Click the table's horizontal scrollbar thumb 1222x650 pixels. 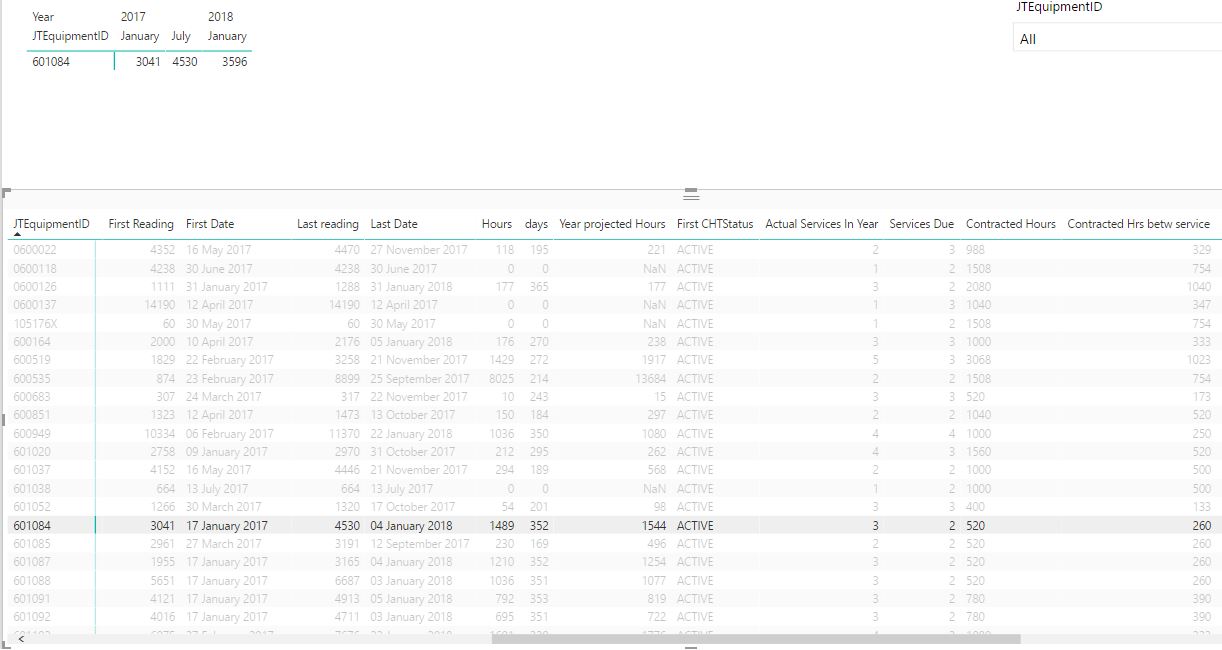pos(756,639)
